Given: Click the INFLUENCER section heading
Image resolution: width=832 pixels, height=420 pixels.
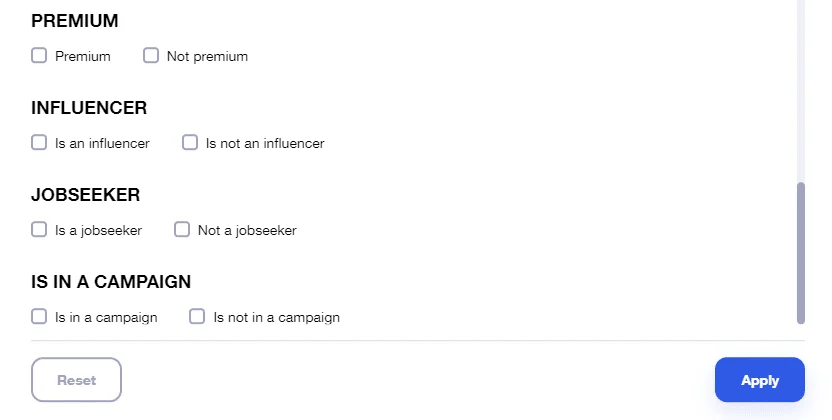Looking at the screenshot, I should (x=89, y=108).
